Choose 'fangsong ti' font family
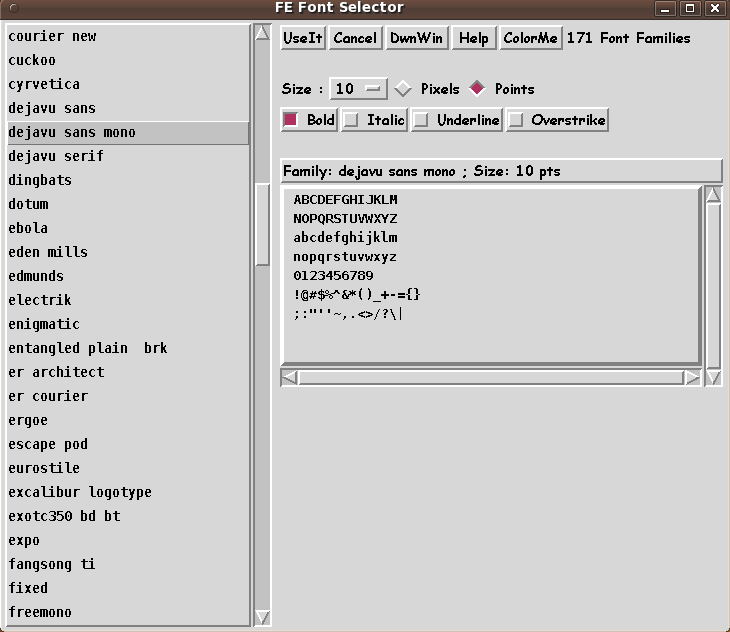This screenshot has width=730, height=632. (128, 565)
